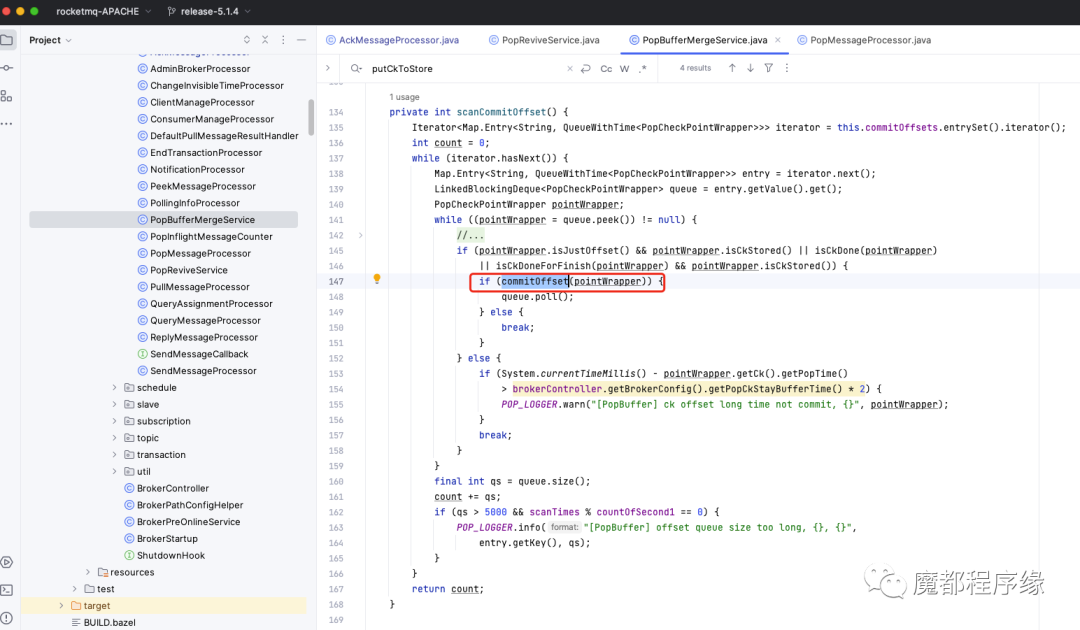Open search filter funnel icon
The width and height of the screenshot is (1080, 630).
pos(769,68)
